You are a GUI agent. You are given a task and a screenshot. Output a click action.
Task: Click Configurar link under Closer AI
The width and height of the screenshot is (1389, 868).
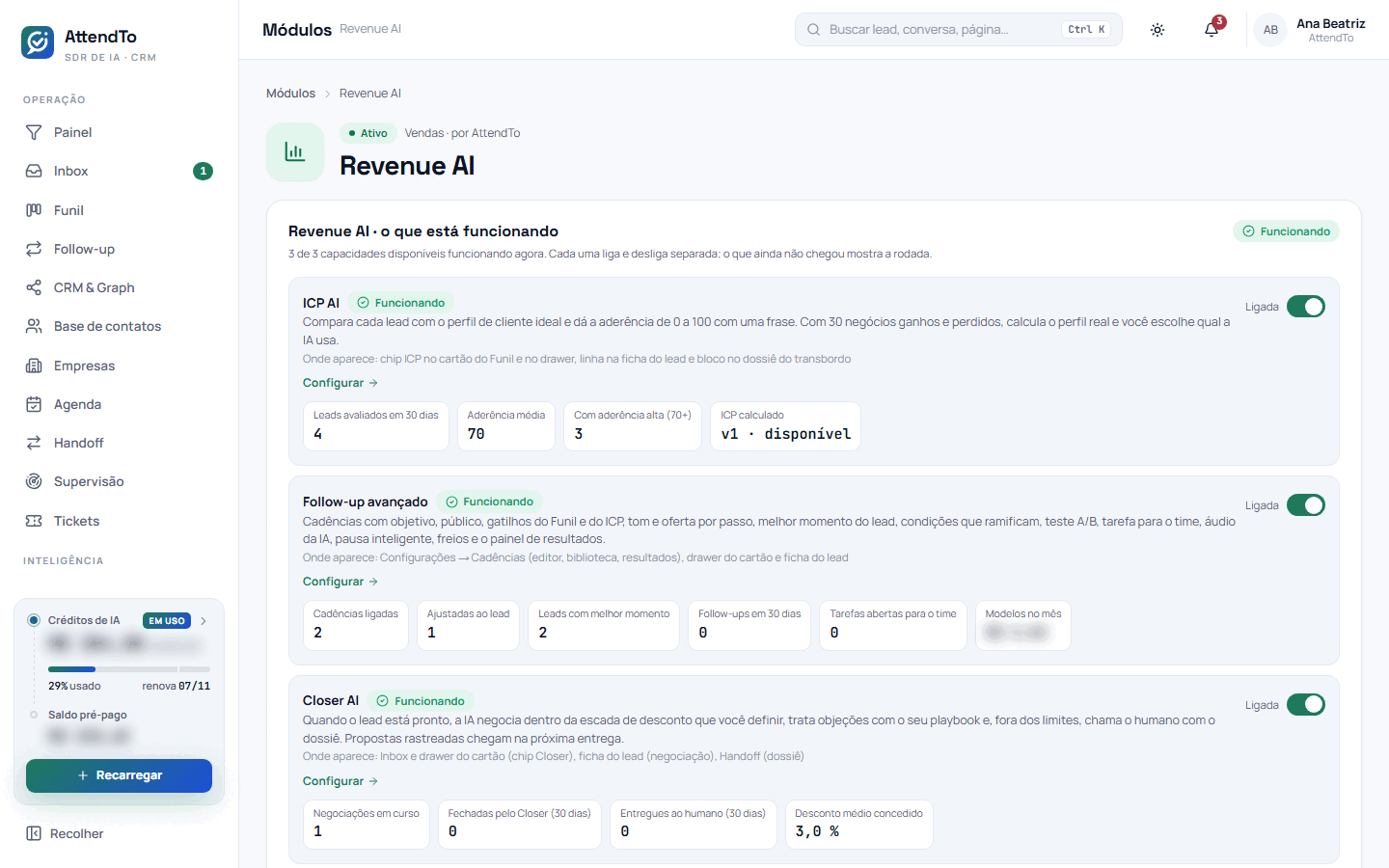[x=340, y=781]
